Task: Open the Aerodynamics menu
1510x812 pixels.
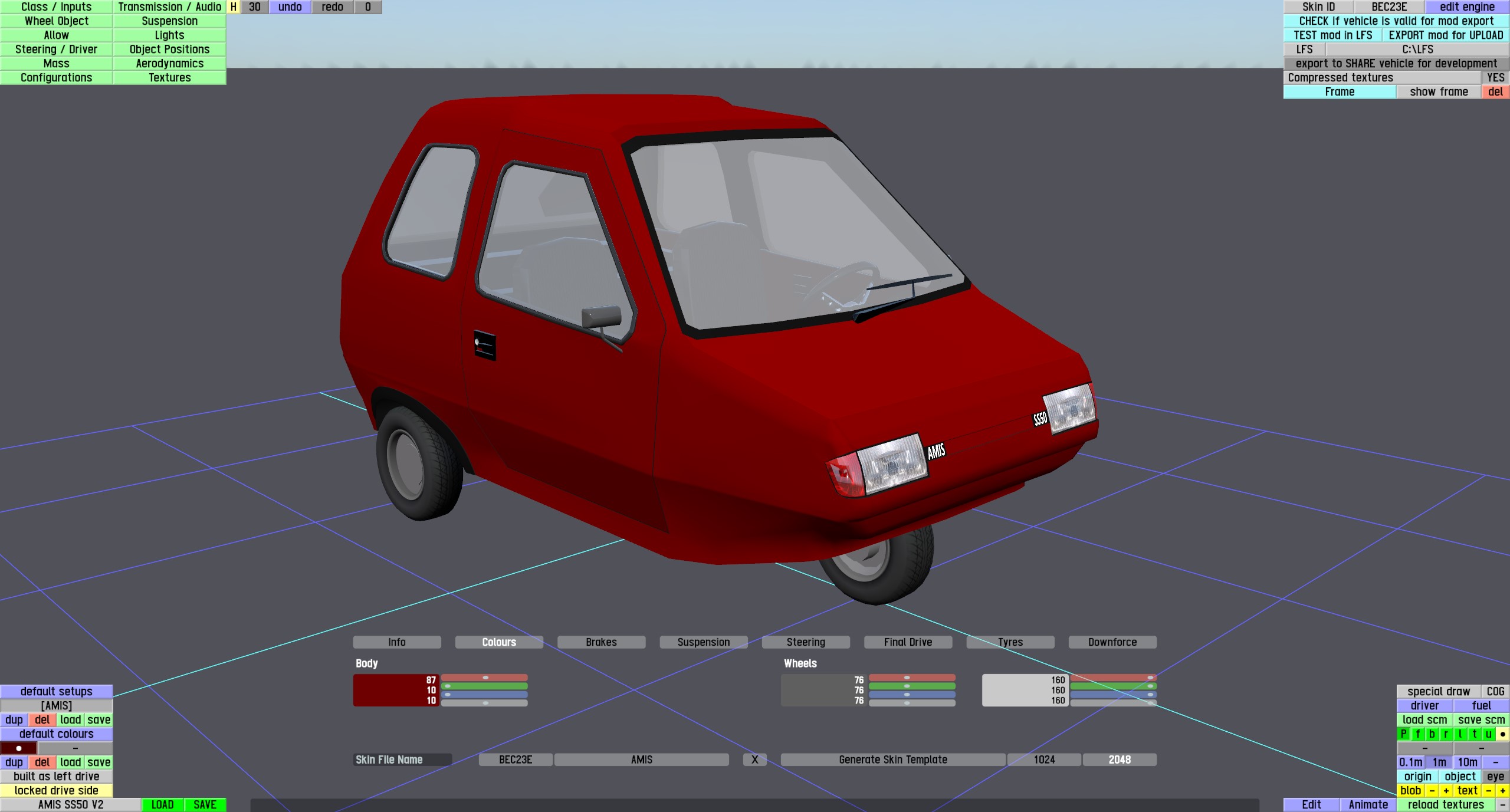Action: (169, 64)
